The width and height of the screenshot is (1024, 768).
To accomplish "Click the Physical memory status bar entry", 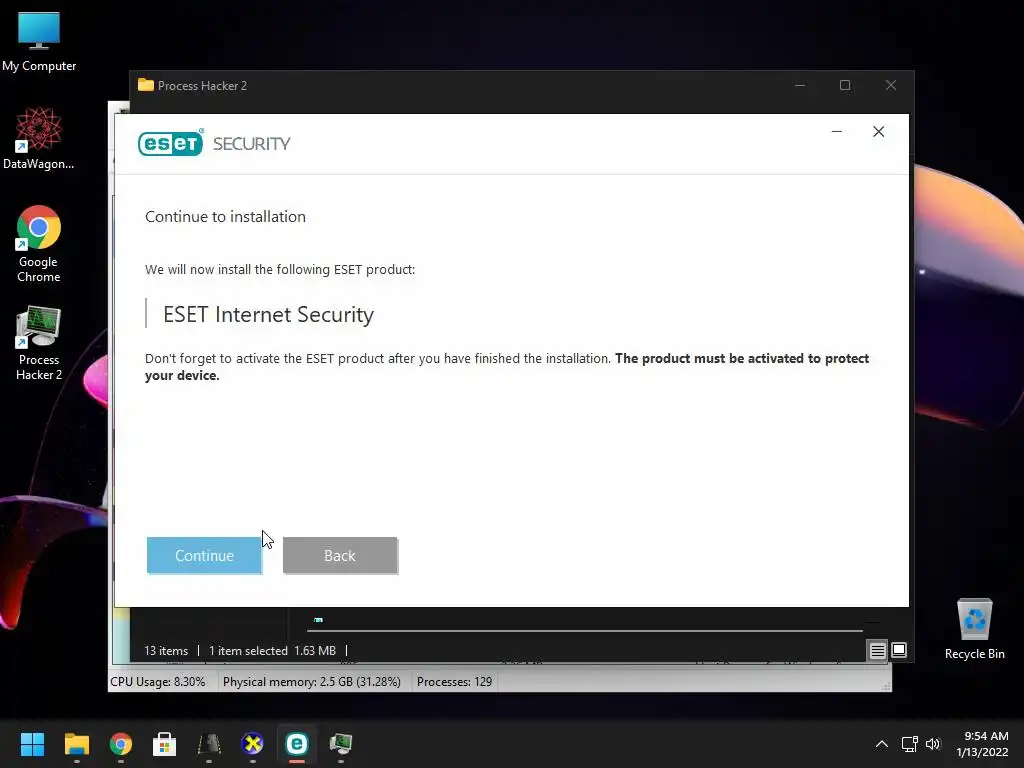I will pyautogui.click(x=312, y=682).
